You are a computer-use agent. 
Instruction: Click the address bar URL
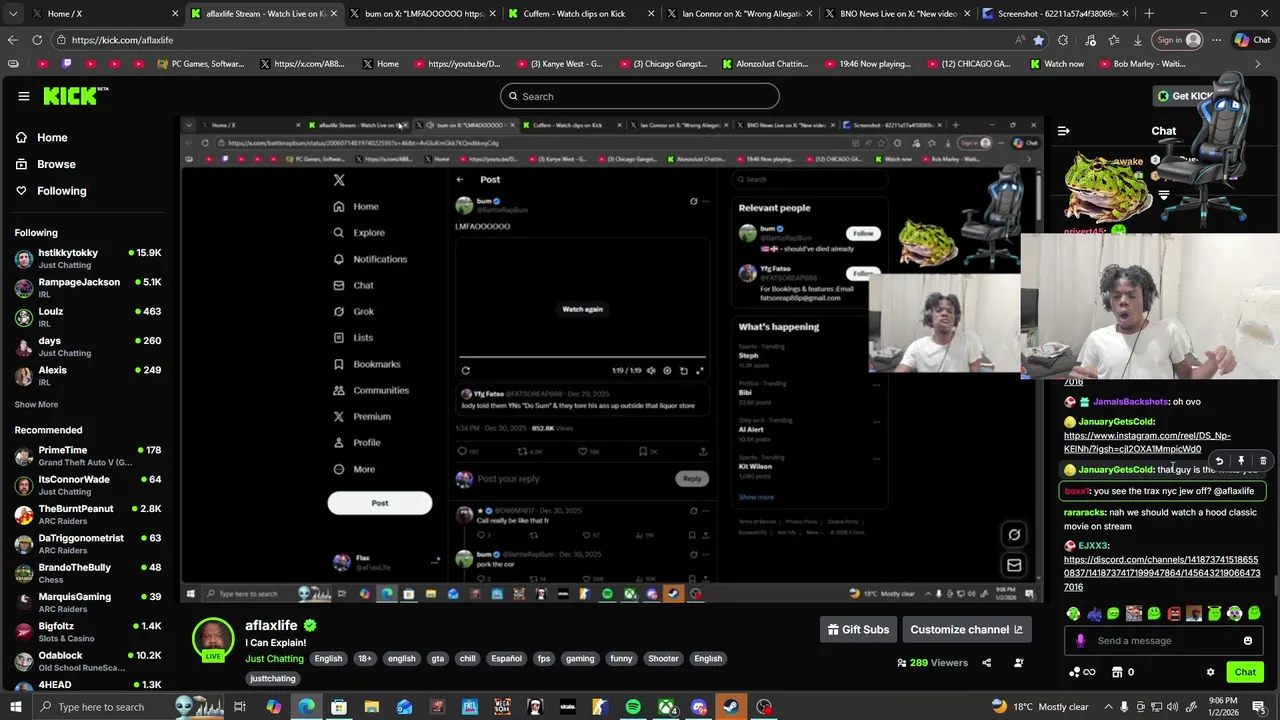(122, 40)
